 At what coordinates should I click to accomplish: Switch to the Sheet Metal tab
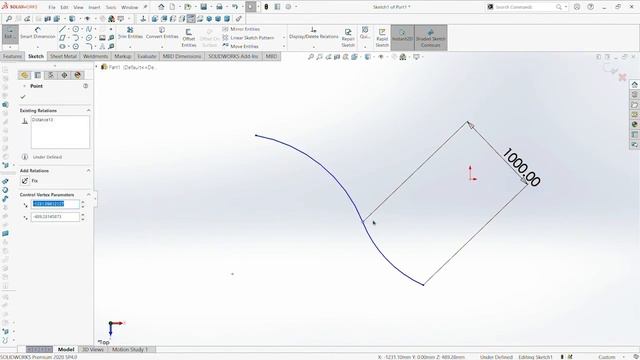tap(63, 56)
